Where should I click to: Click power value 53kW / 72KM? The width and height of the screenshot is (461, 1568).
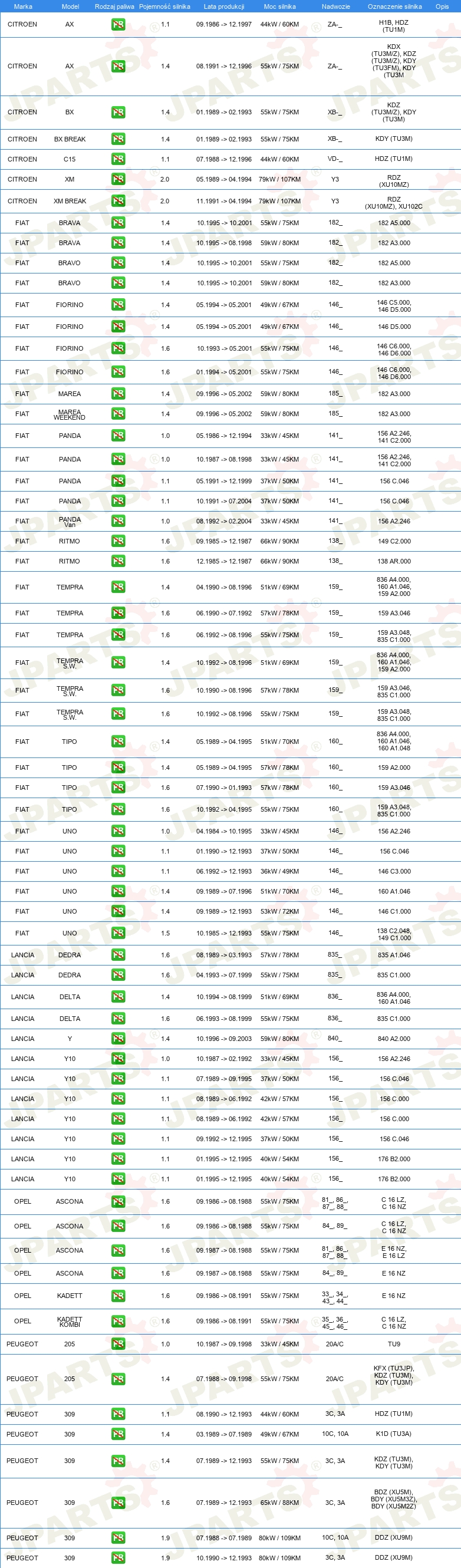[279, 912]
